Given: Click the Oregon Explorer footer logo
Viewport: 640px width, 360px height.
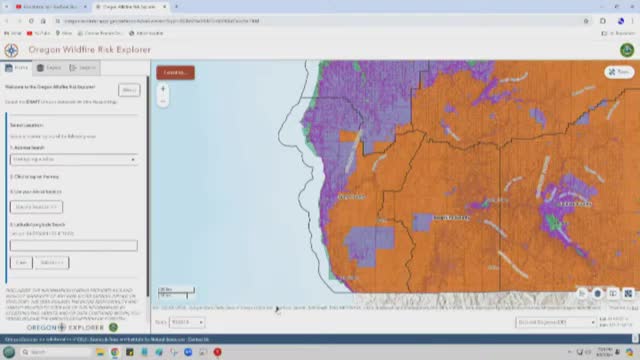Looking at the screenshot, I should click(x=65, y=327).
